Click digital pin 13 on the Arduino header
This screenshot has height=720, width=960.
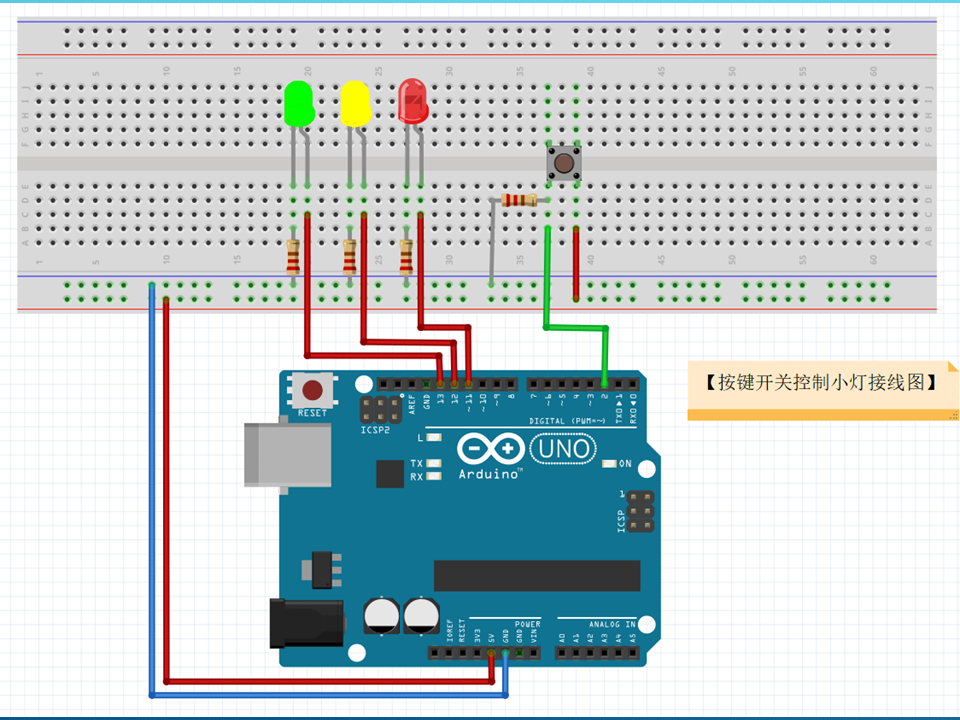[x=440, y=384]
